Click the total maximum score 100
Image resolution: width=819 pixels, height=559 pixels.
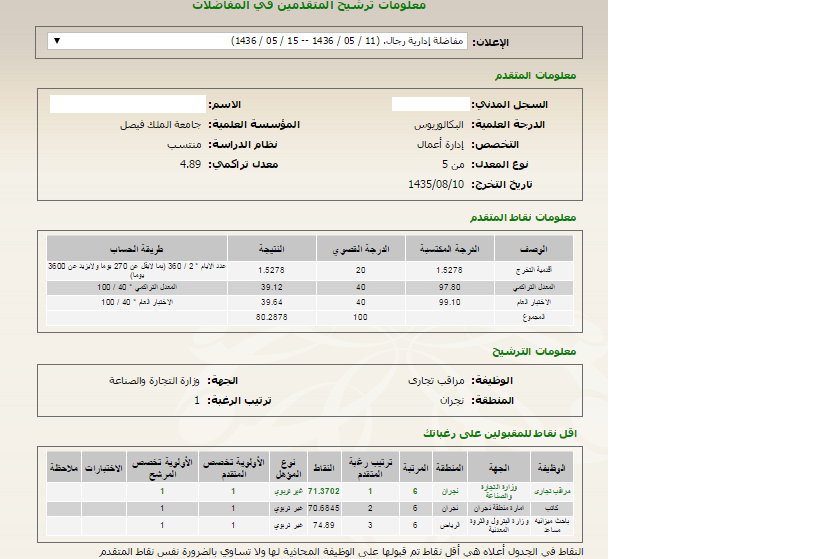(360, 317)
